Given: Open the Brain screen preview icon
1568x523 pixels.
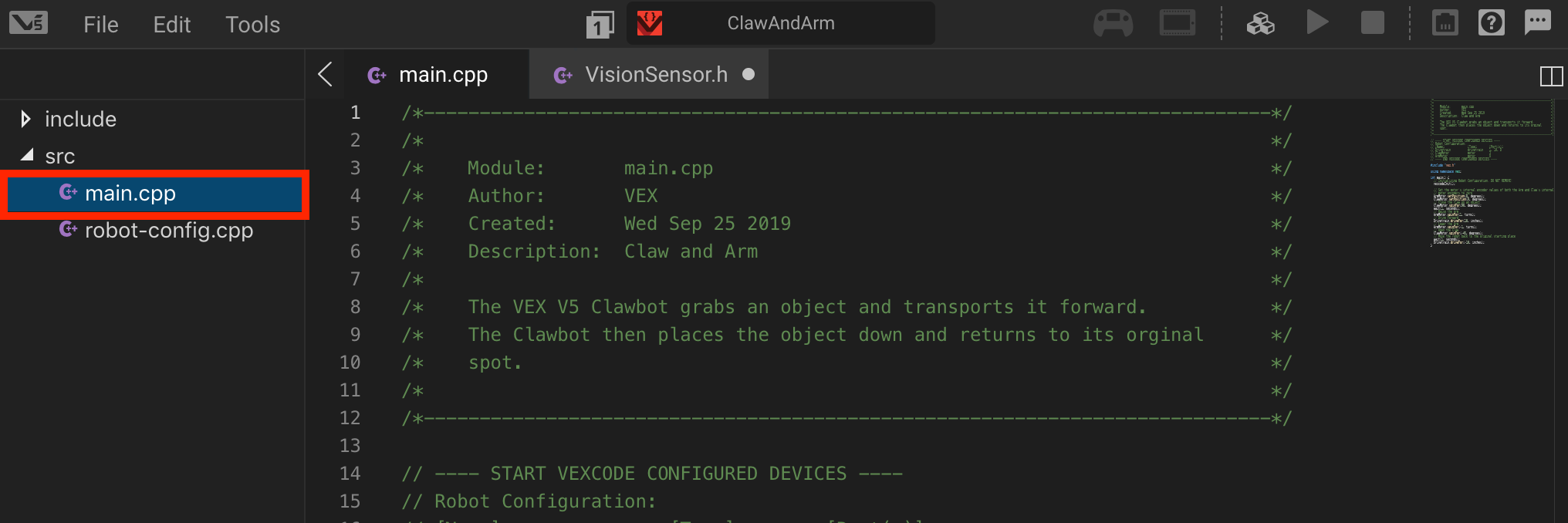Looking at the screenshot, I should (x=1177, y=22).
